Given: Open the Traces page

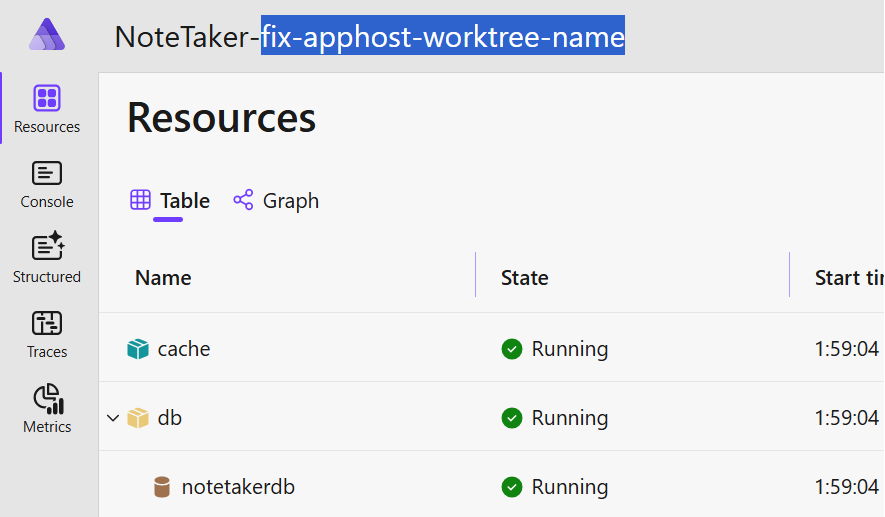Looking at the screenshot, I should 47,334.
